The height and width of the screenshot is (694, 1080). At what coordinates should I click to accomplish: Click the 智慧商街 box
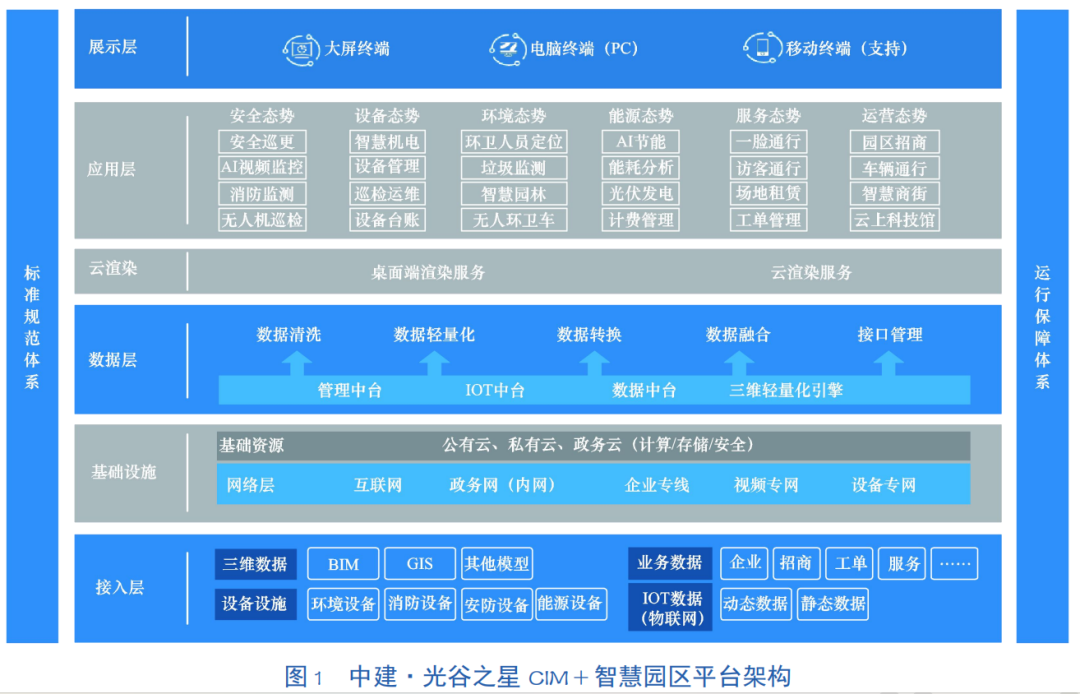[894, 193]
